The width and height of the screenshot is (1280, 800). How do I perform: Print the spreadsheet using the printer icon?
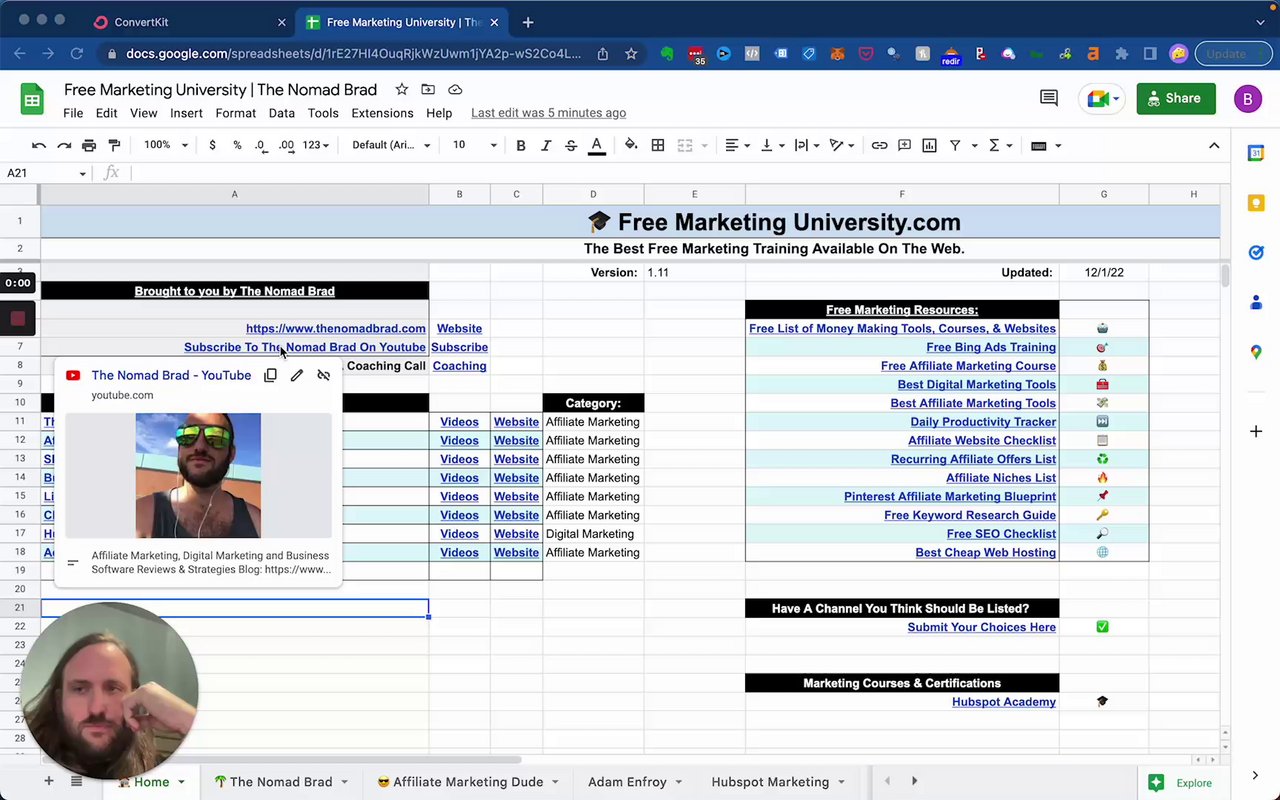pos(89,145)
